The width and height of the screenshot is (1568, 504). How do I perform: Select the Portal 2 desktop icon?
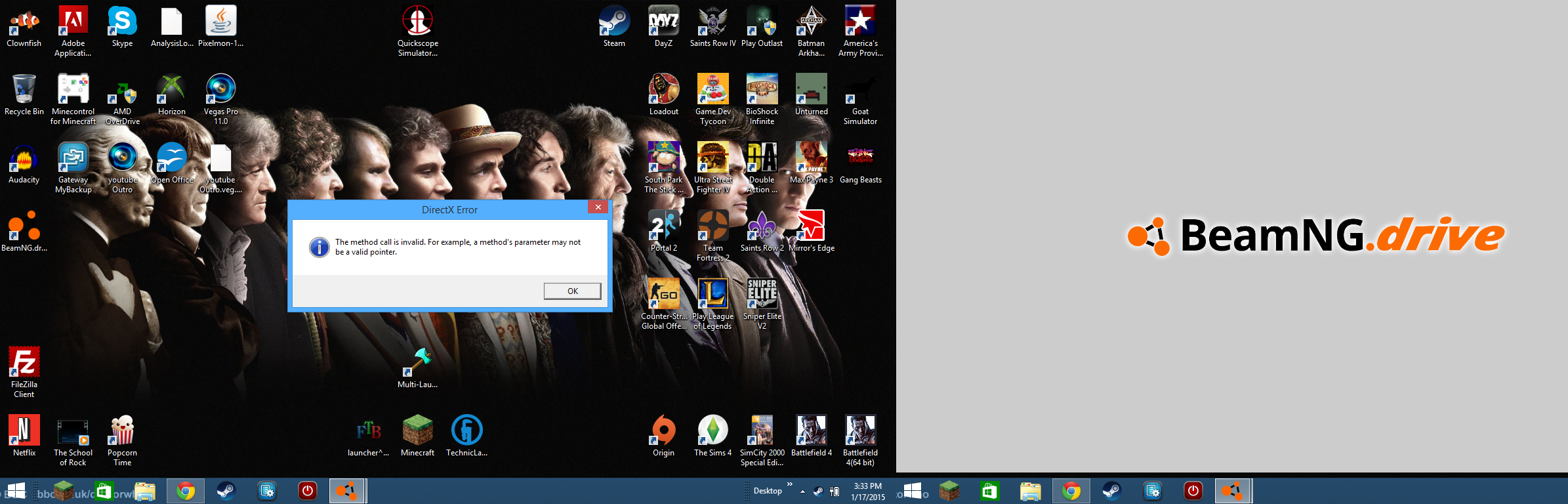(x=663, y=232)
